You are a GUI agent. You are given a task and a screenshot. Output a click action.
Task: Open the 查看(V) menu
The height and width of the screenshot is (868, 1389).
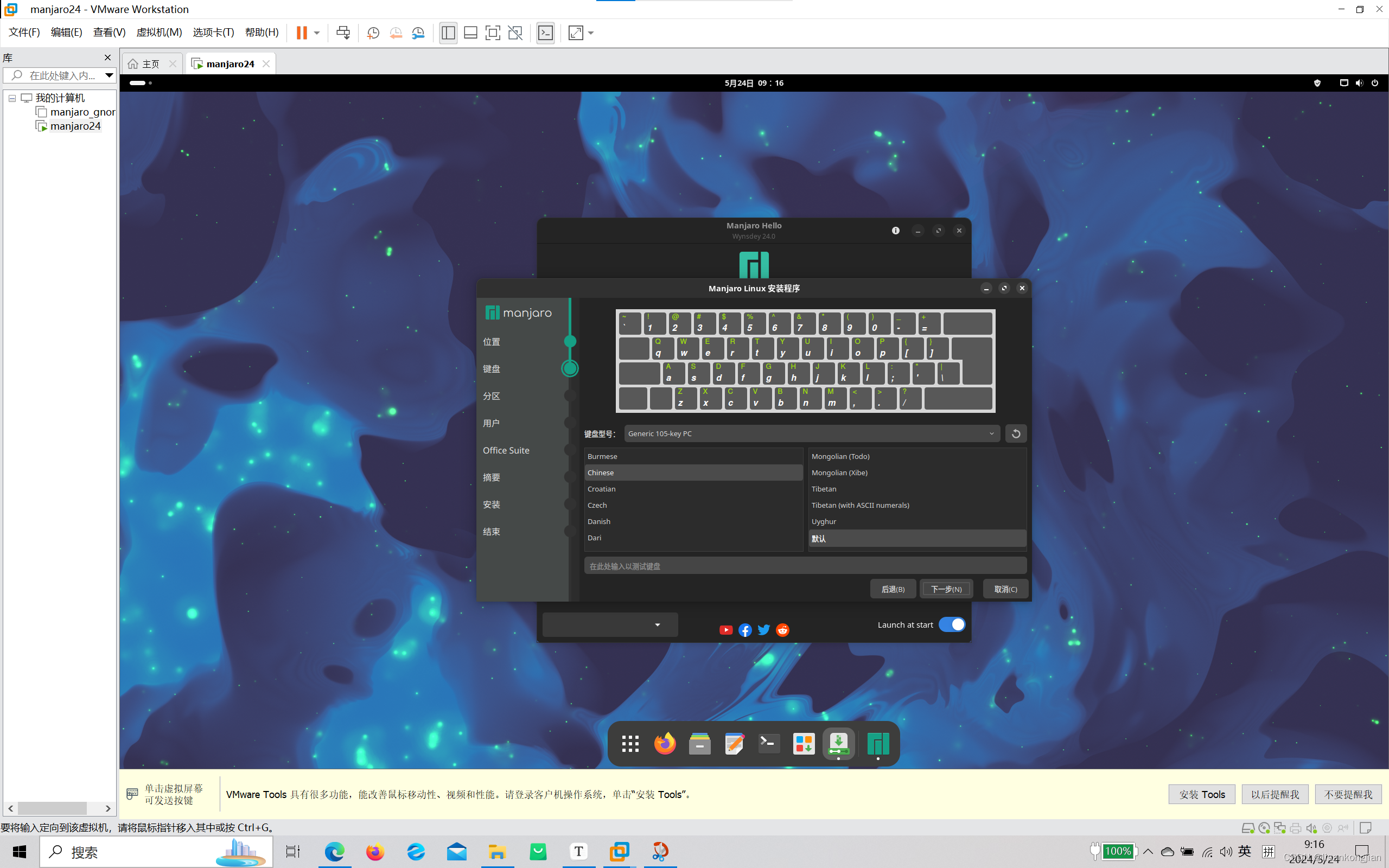(109, 32)
